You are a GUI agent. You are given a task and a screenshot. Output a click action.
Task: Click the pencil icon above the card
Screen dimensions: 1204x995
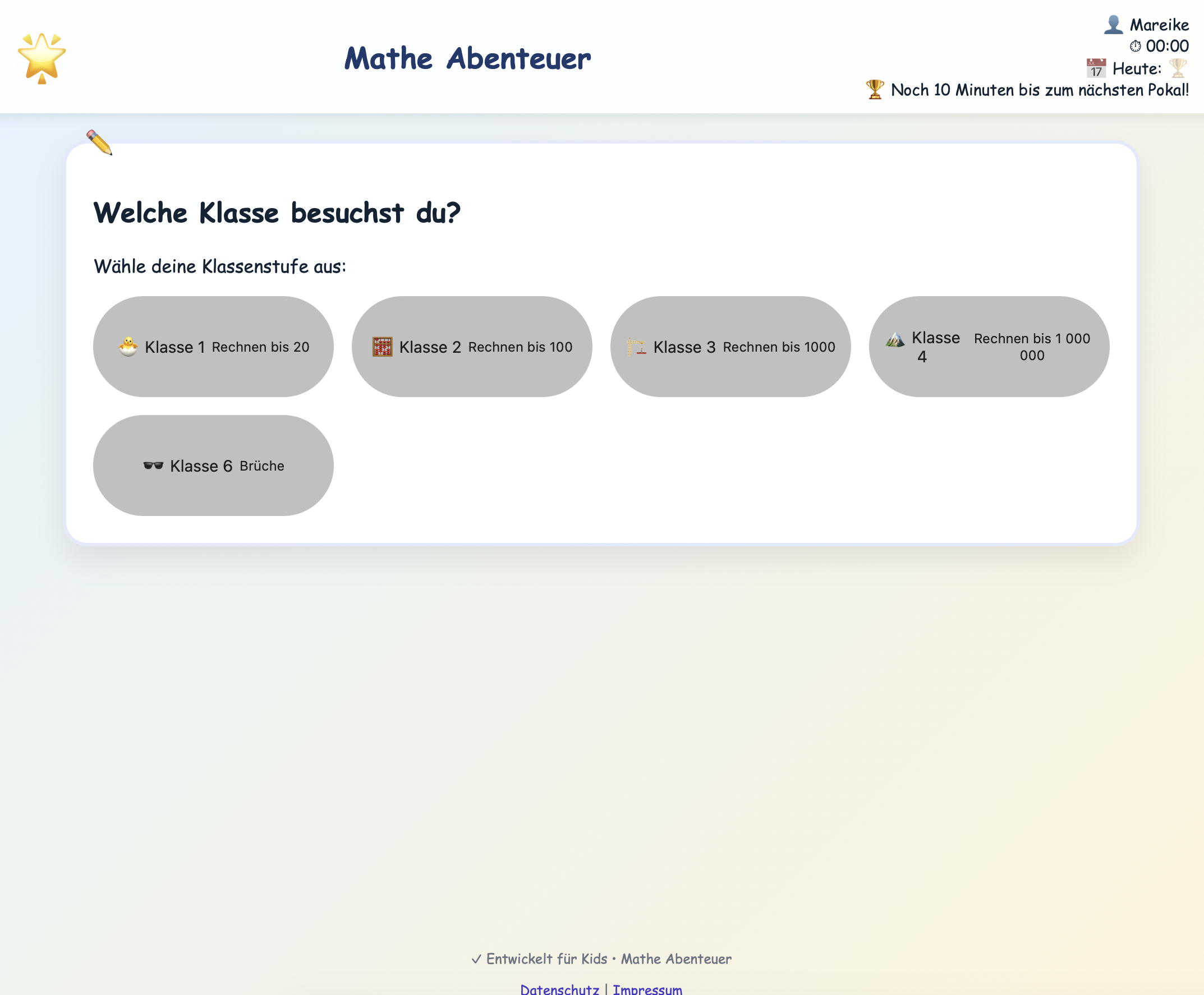pos(99,142)
